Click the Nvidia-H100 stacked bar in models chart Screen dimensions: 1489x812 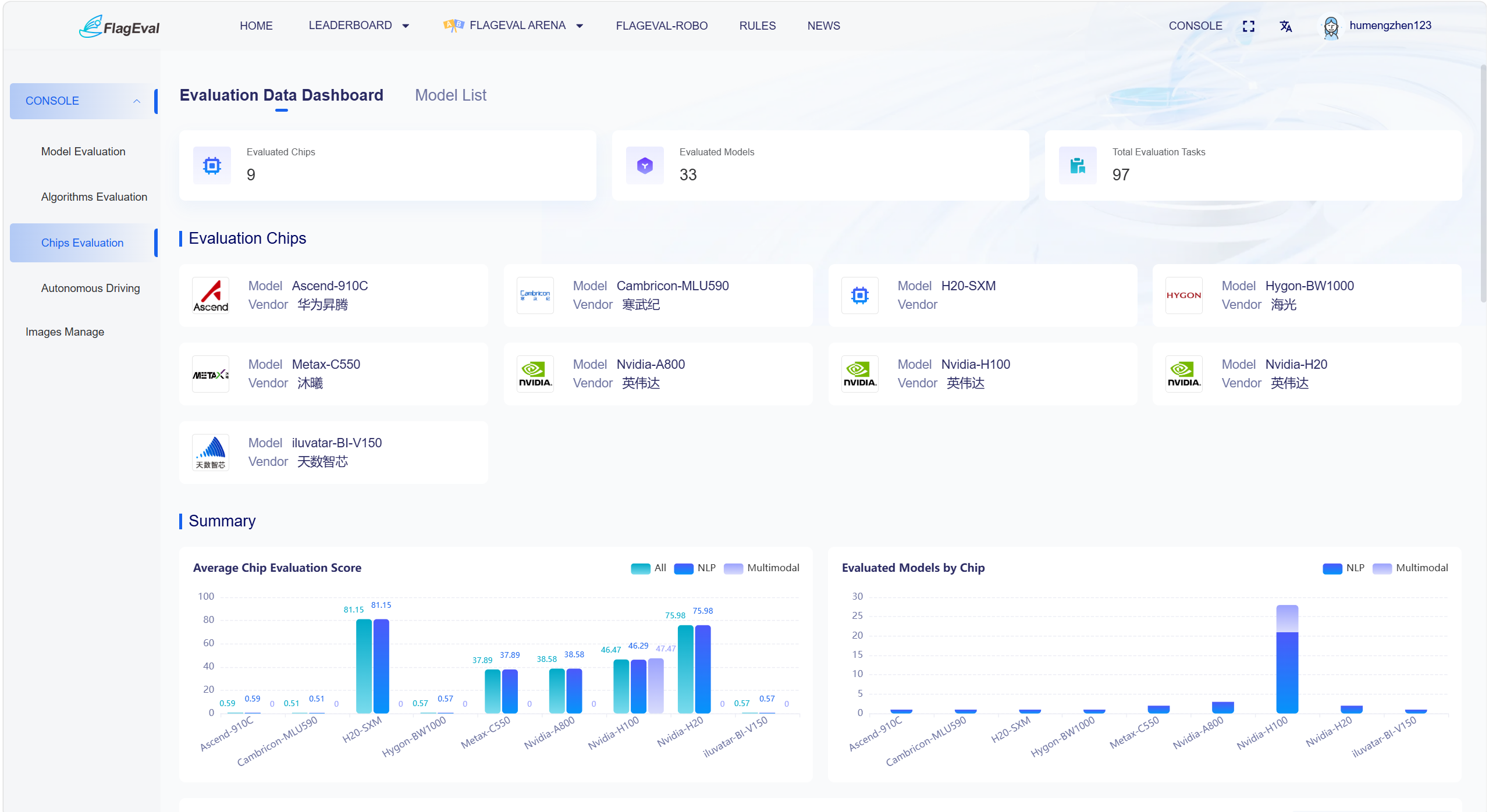coord(1287,659)
